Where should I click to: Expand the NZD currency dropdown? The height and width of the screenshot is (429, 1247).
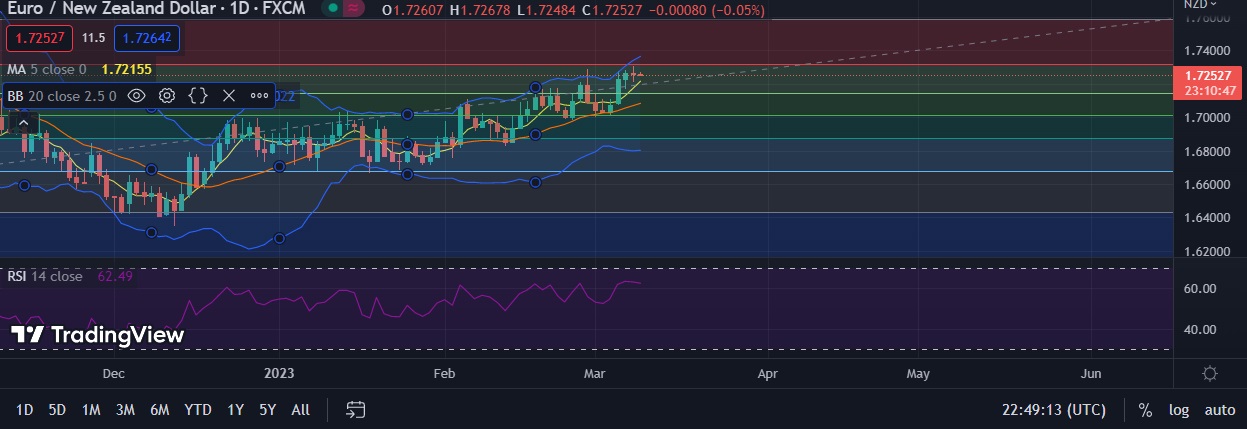pos(1199,5)
